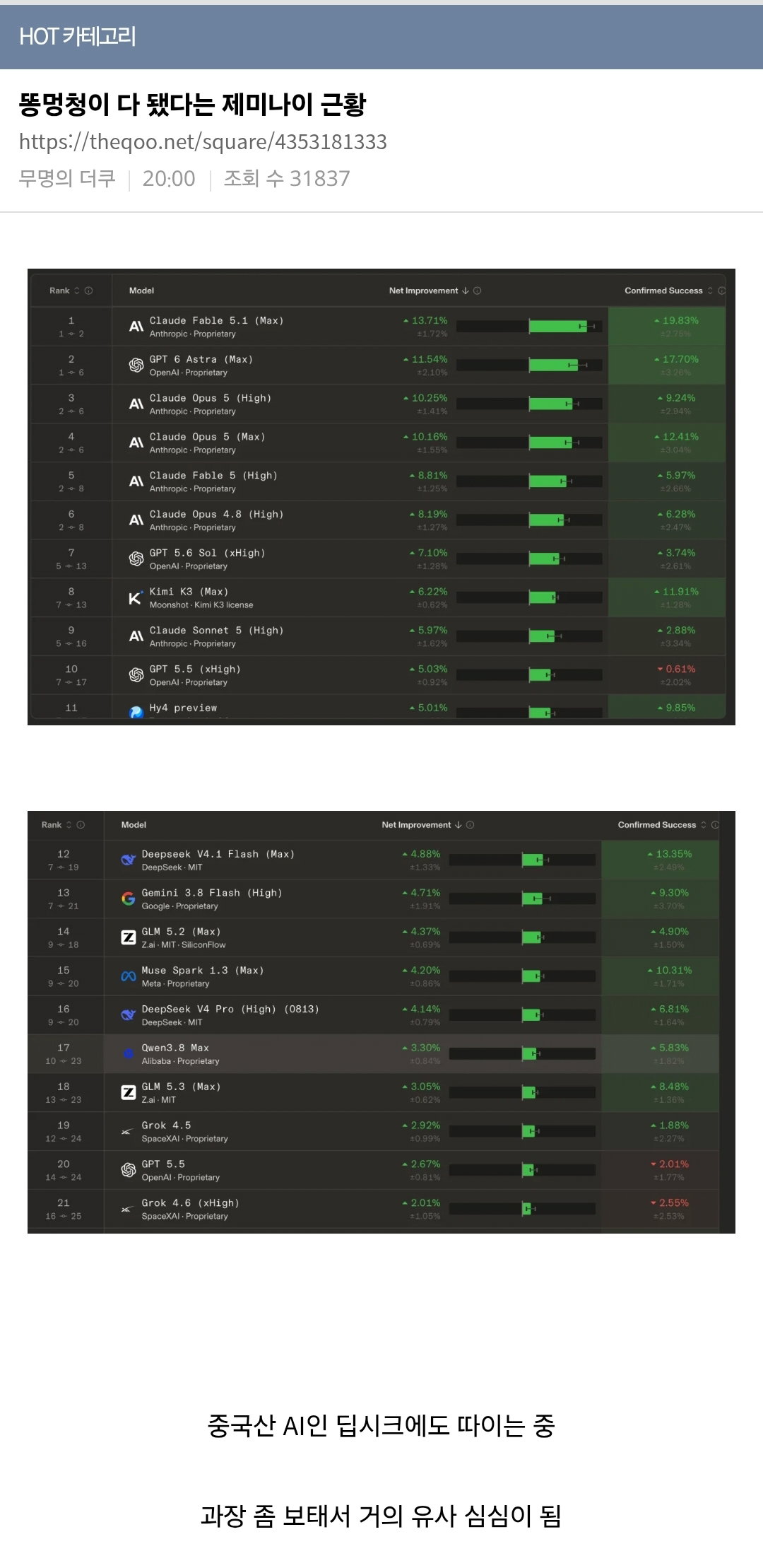Screen dimensions: 763x1568
Task: Open the HOT 카테고리 header tab
Action: pyautogui.click(x=78, y=36)
